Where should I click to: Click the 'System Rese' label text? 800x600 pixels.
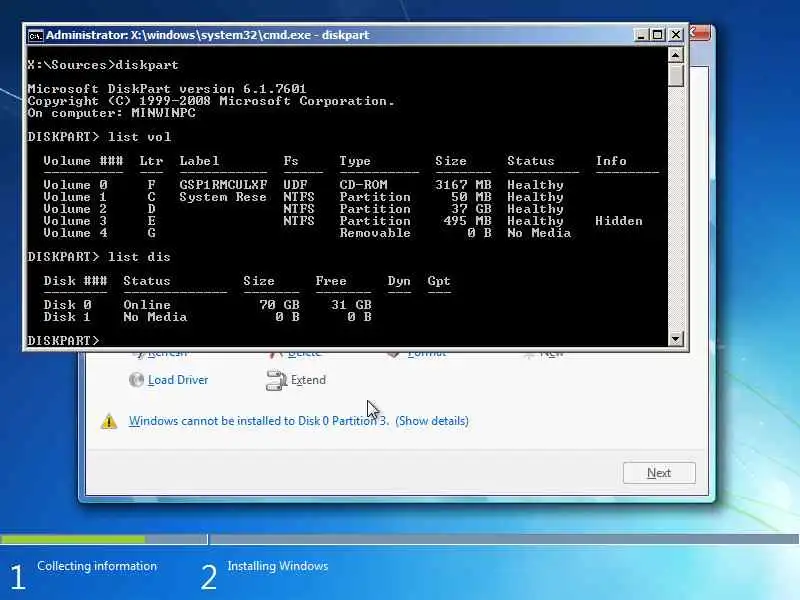coord(223,197)
